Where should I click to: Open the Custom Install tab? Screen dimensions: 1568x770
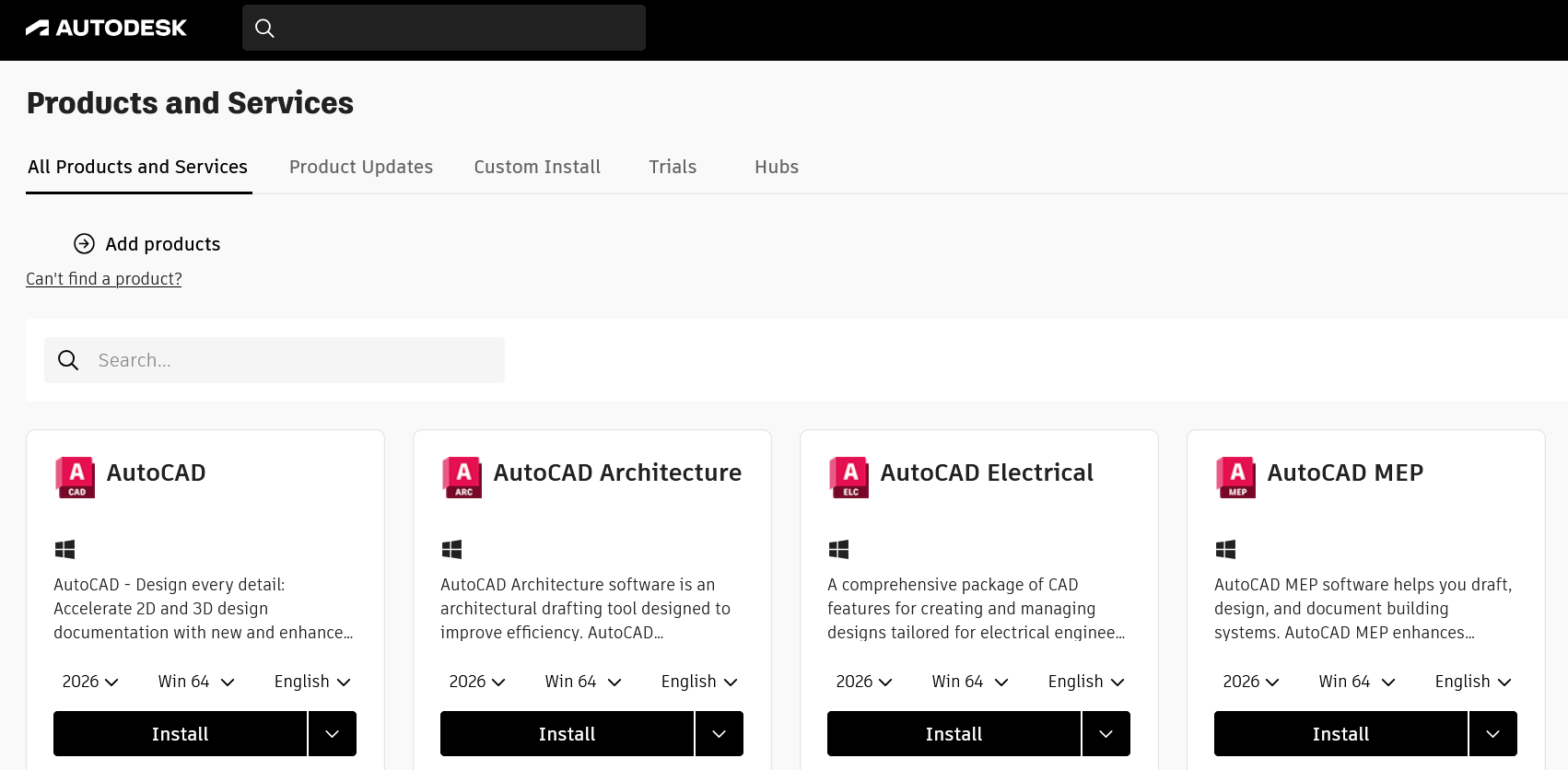point(537,167)
